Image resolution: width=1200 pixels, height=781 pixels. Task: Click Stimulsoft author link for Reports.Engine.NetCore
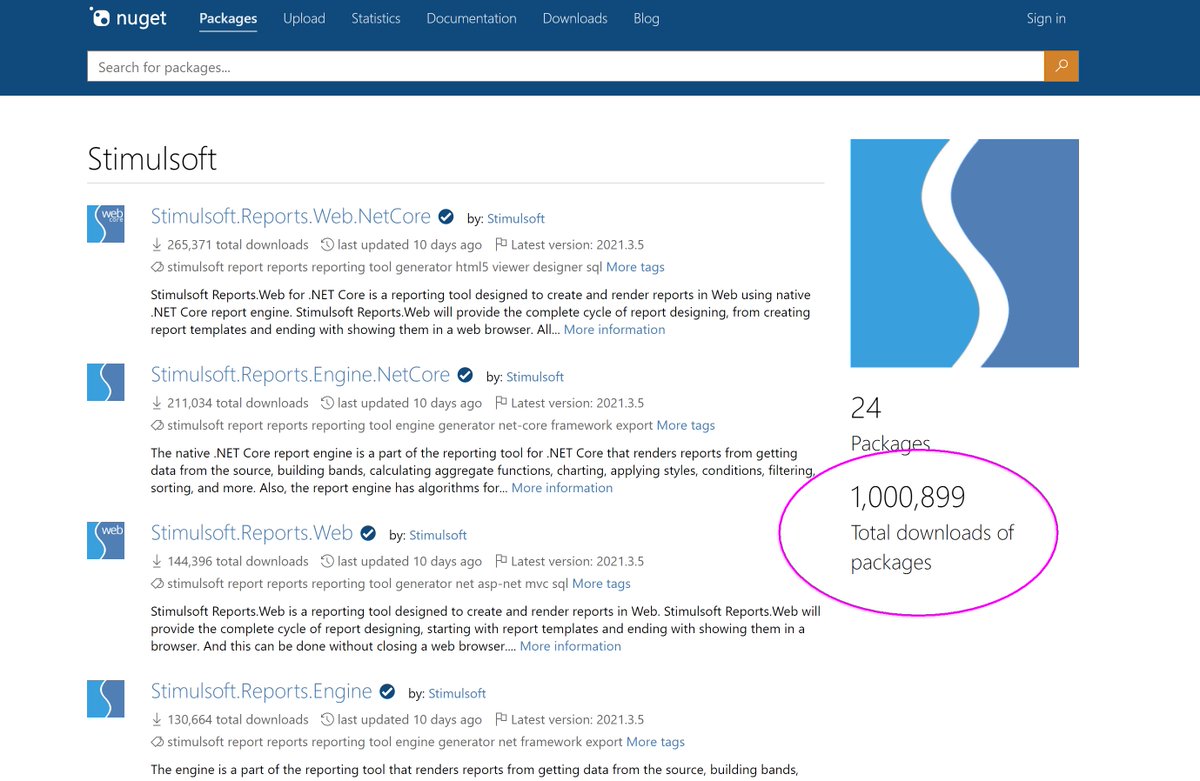(x=535, y=377)
